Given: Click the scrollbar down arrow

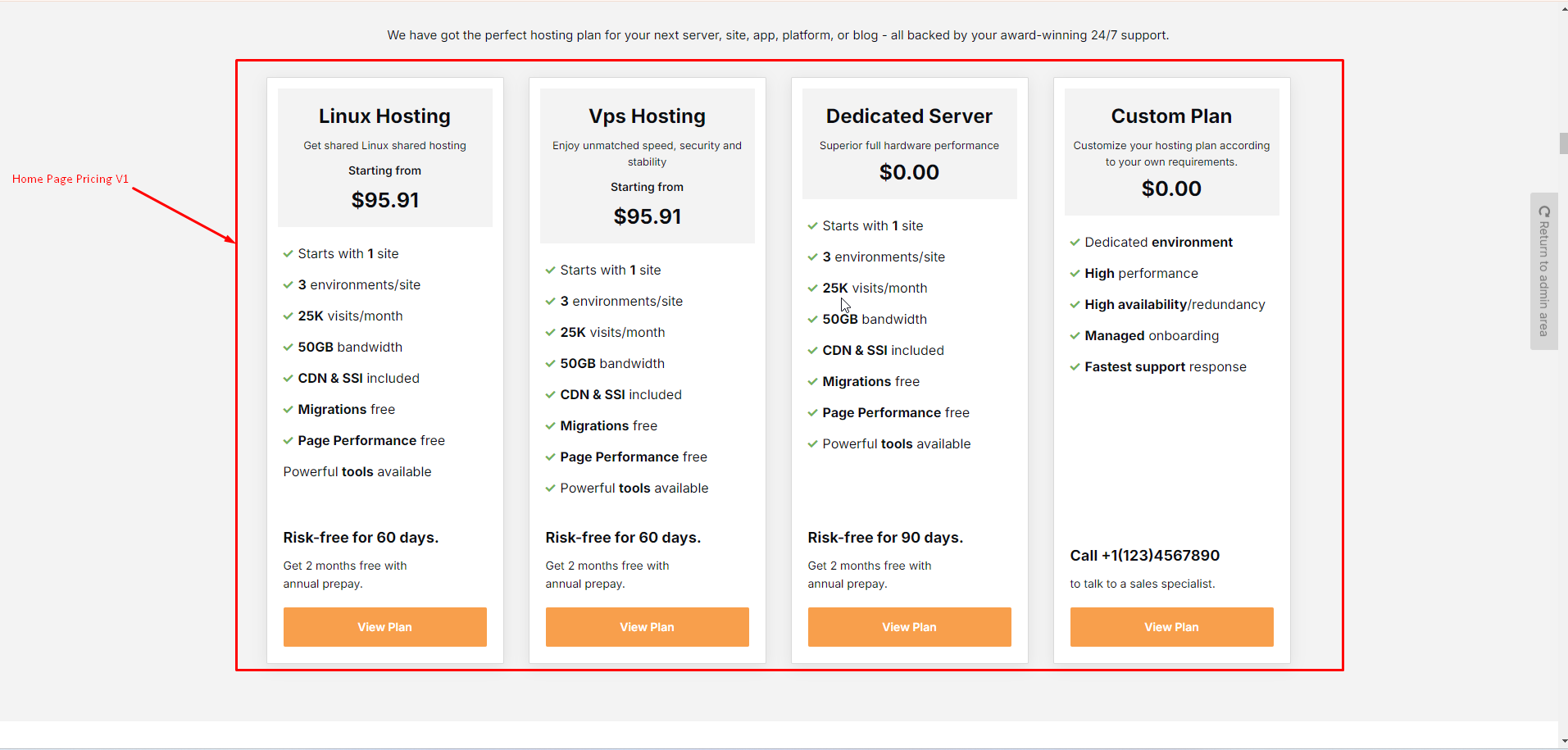Looking at the screenshot, I should coord(1564,741).
